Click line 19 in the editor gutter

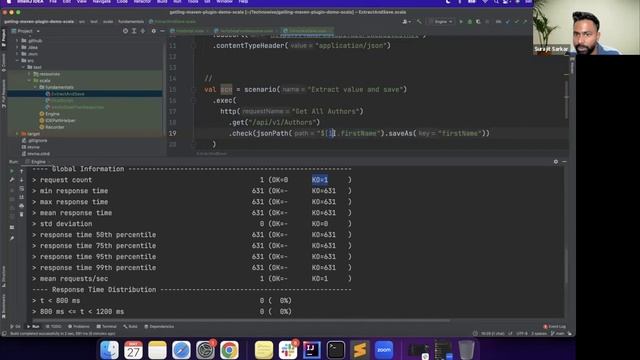tap(172, 133)
